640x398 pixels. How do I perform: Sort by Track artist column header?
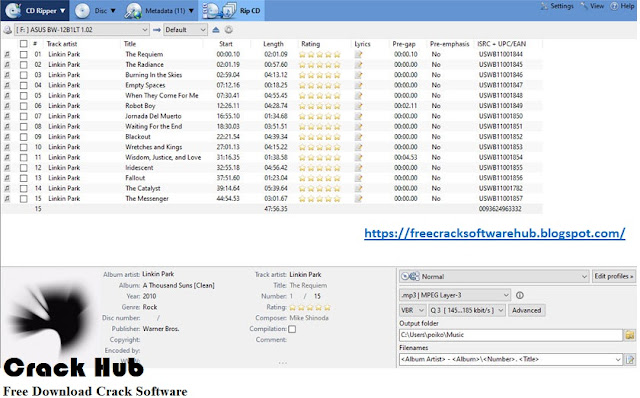(x=62, y=44)
